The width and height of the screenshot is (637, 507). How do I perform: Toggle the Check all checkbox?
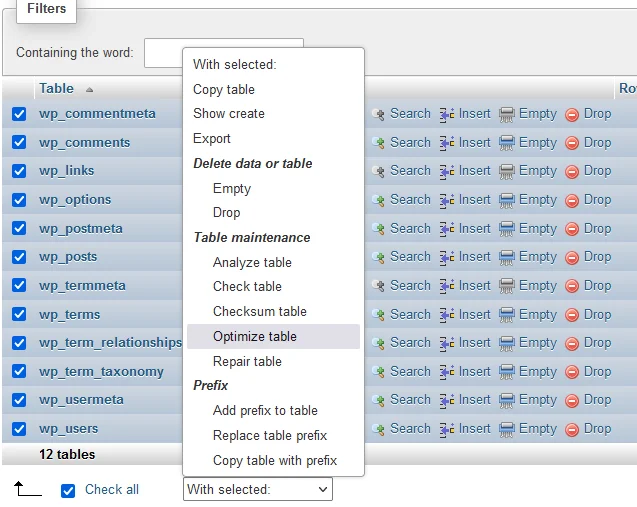point(68,491)
